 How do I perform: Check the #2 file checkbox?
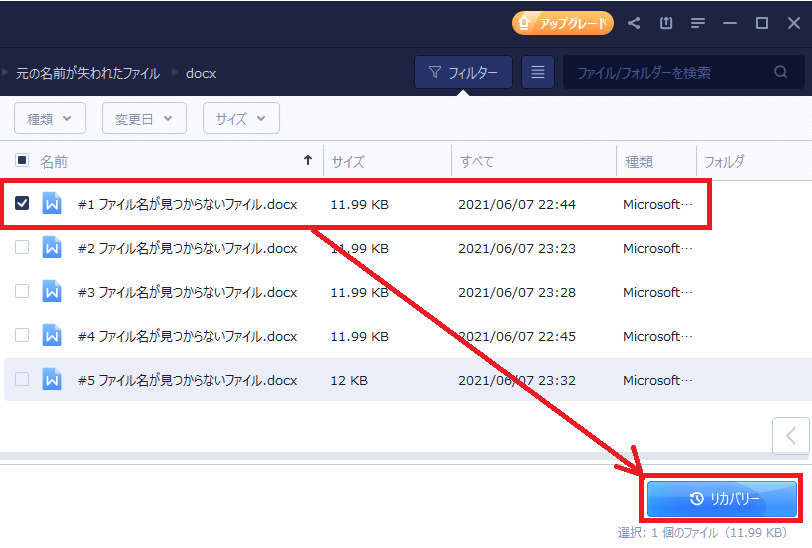point(22,247)
